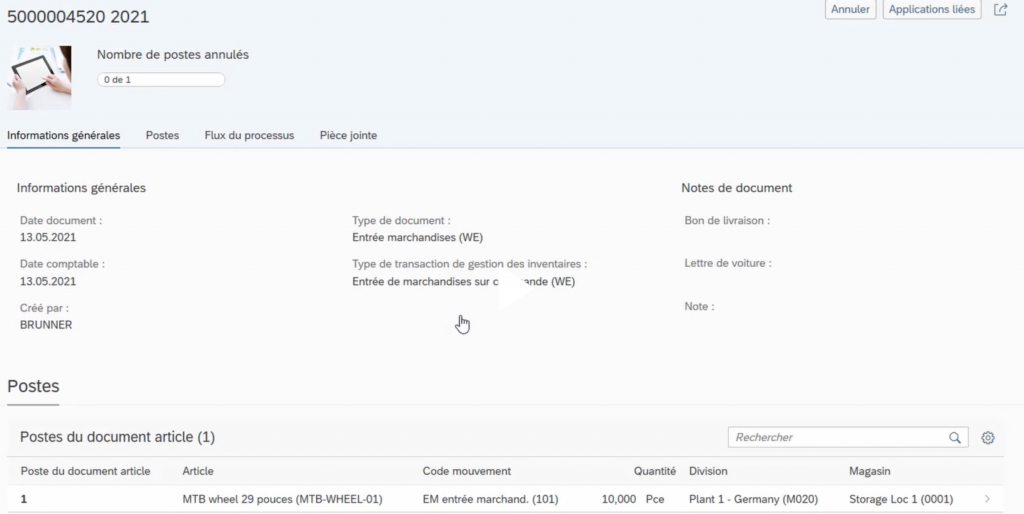
Task: Click the Article column header
Action: pos(198,471)
